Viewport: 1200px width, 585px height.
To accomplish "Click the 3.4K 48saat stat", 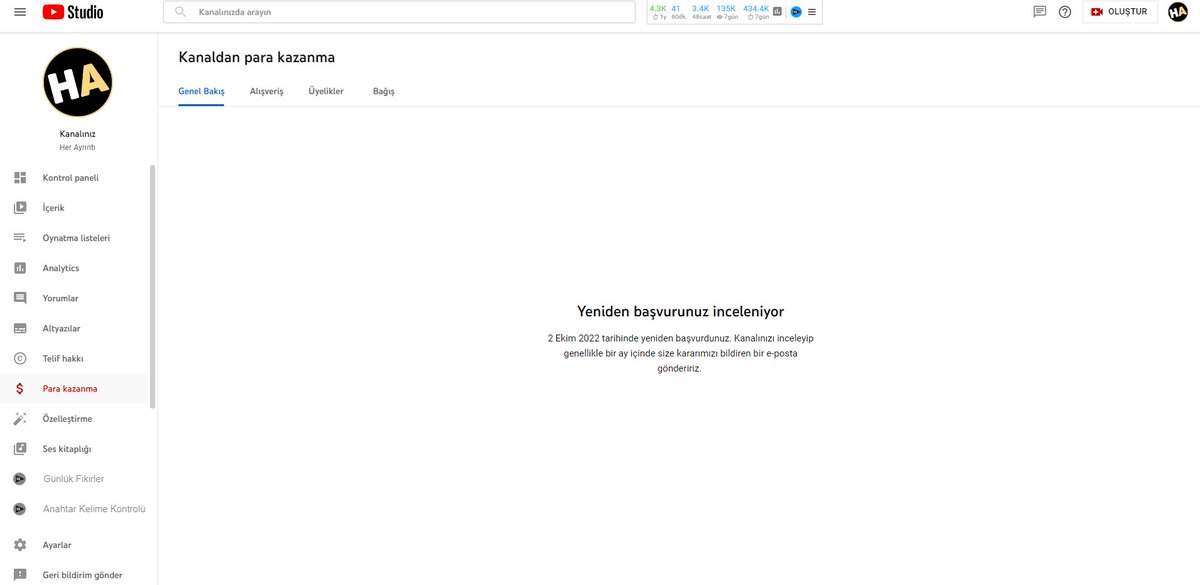I will [701, 12].
